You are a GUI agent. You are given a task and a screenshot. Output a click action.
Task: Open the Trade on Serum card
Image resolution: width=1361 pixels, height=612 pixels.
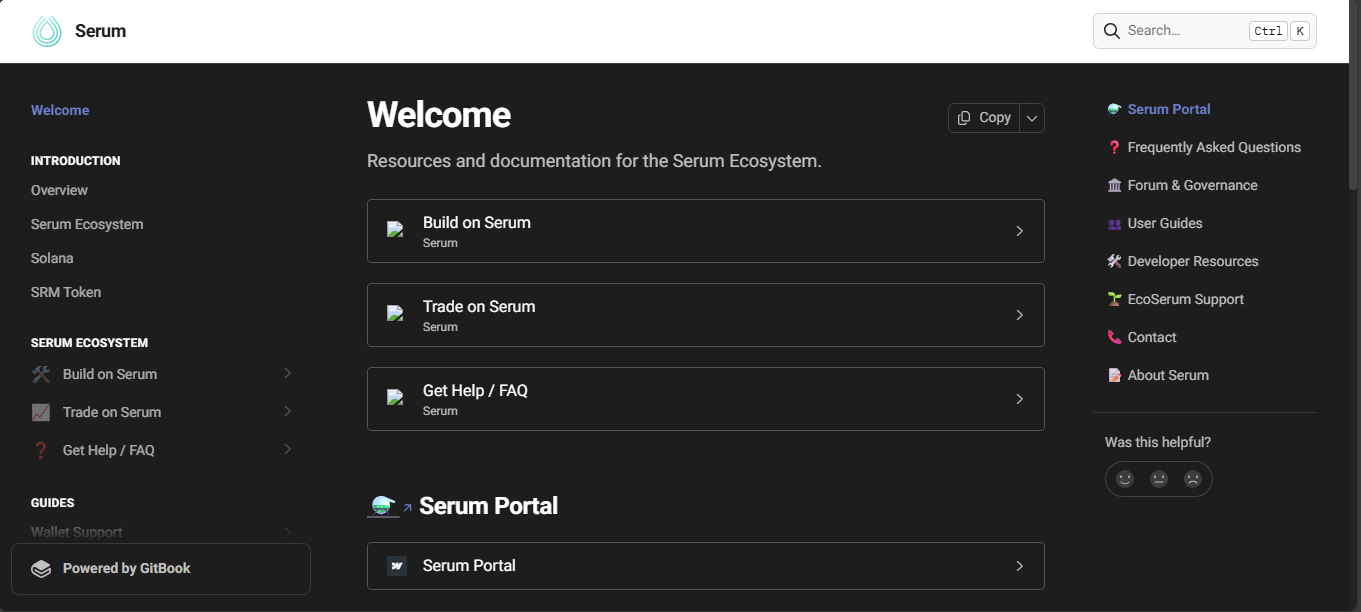tap(705, 315)
